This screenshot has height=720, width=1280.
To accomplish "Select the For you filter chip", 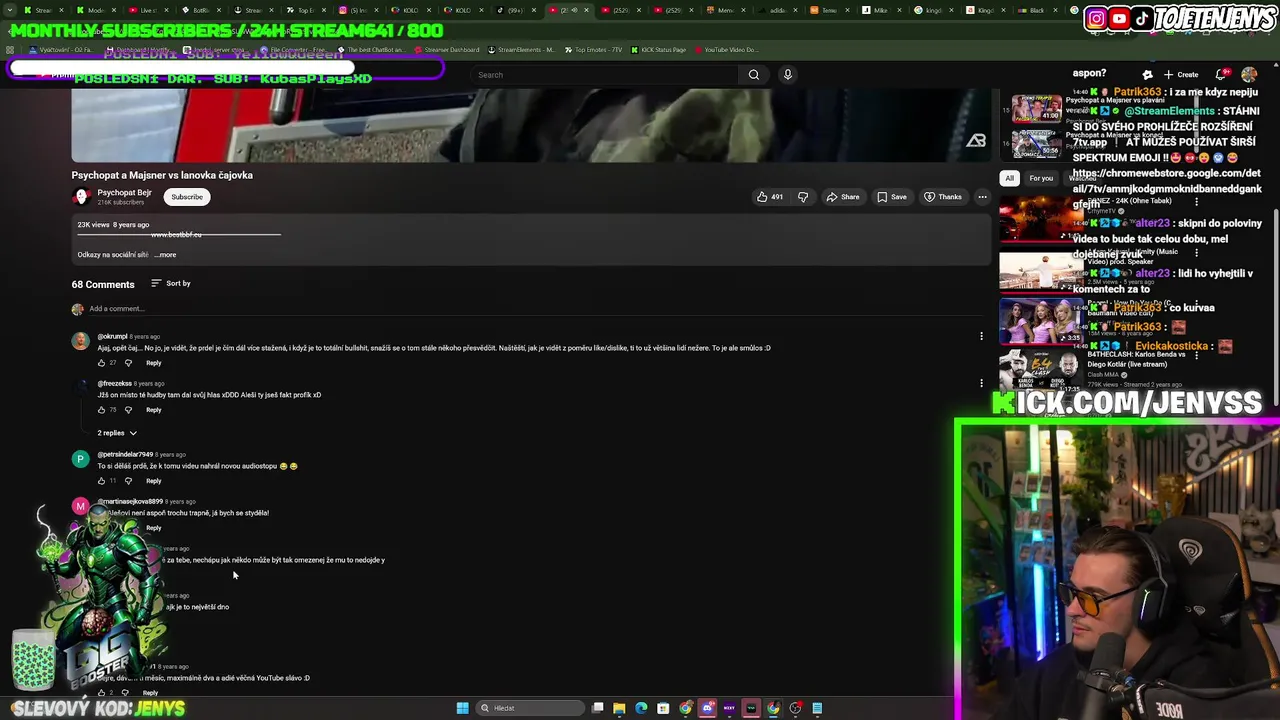I will (x=1041, y=179).
